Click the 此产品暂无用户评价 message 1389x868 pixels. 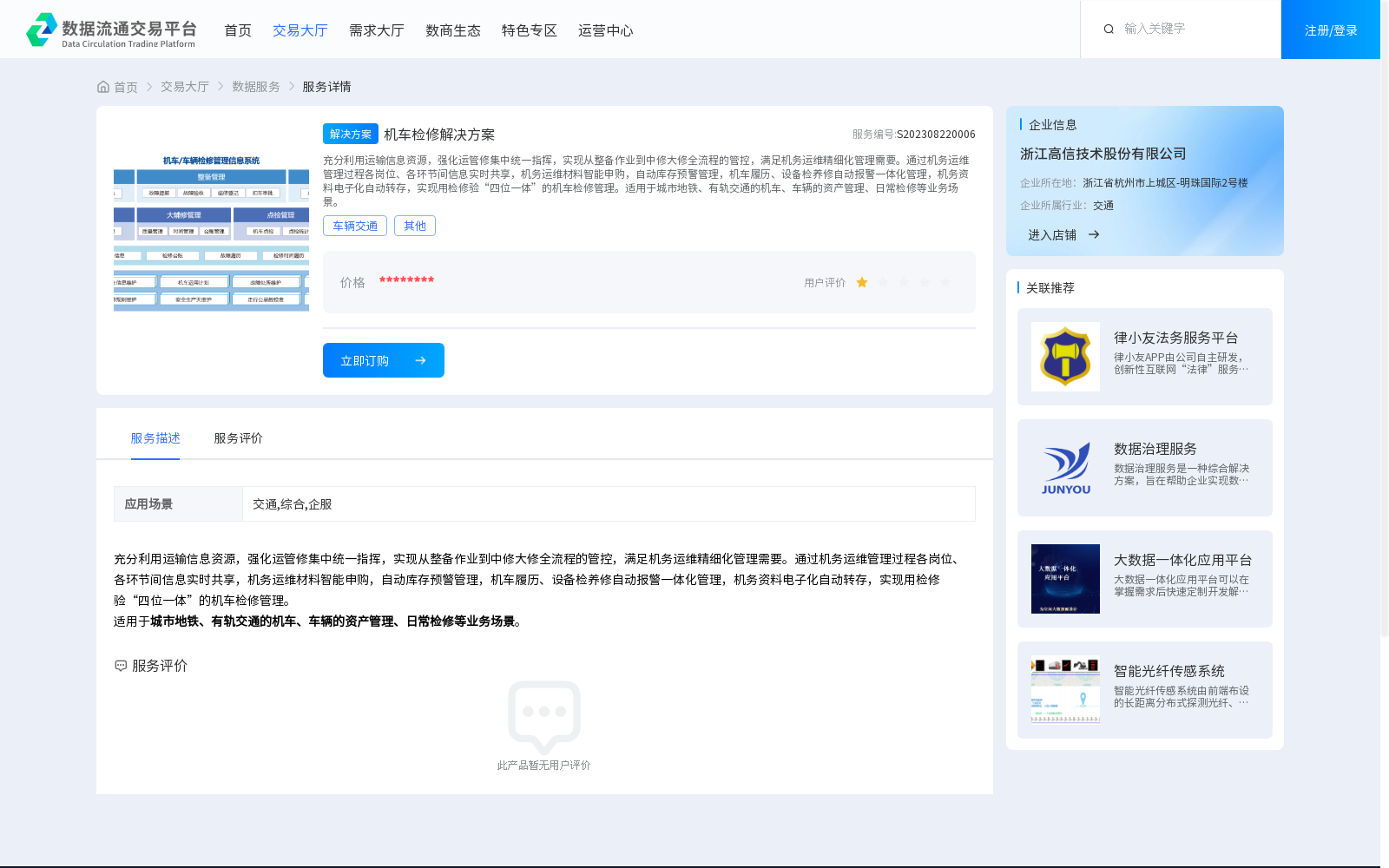(x=544, y=766)
